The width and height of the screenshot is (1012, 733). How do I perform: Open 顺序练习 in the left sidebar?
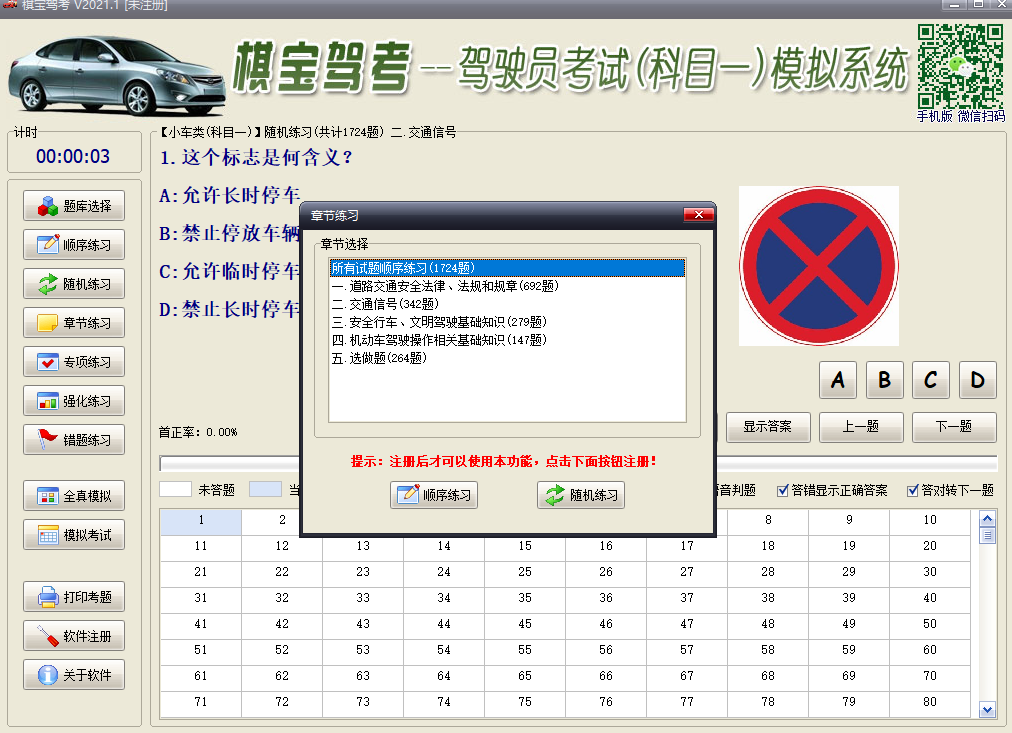click(x=75, y=245)
